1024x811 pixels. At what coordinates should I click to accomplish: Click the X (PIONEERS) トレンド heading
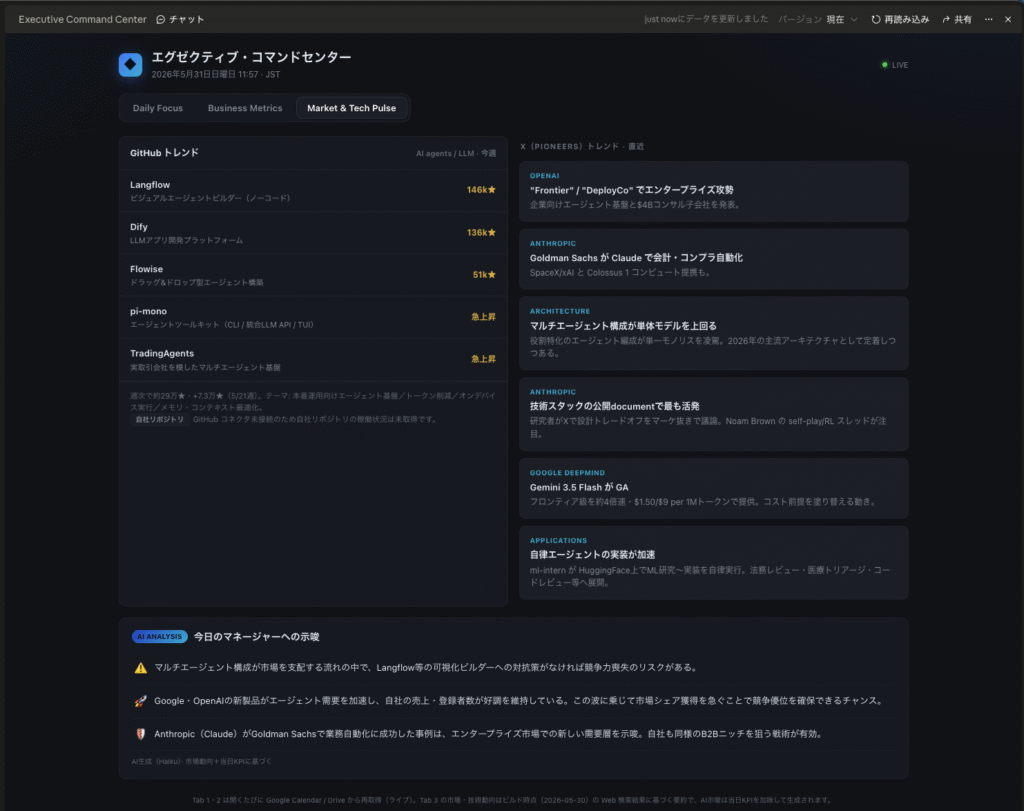(582, 146)
